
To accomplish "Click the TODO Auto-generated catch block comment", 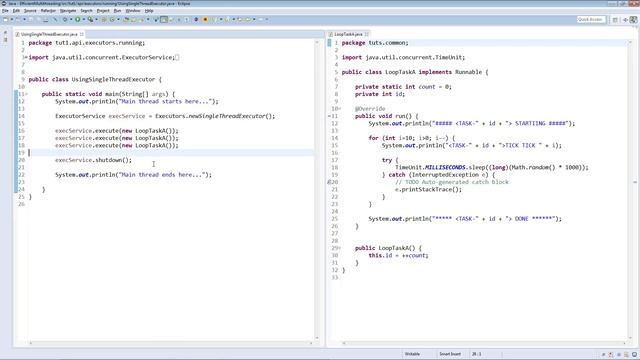I will coord(452,182).
